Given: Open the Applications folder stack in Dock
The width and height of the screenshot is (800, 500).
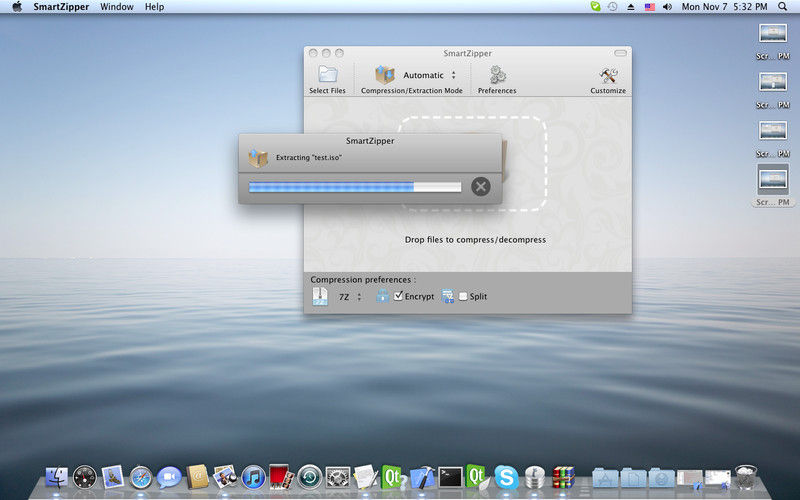Looking at the screenshot, I should point(606,478).
